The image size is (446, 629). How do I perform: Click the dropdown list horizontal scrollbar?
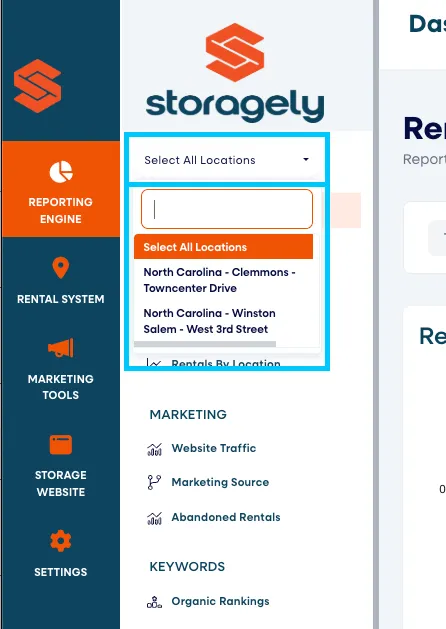[x=205, y=344]
